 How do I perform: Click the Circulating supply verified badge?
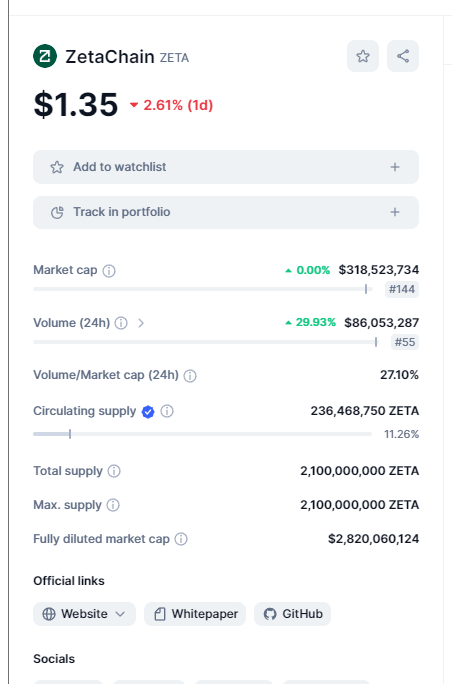coord(148,411)
